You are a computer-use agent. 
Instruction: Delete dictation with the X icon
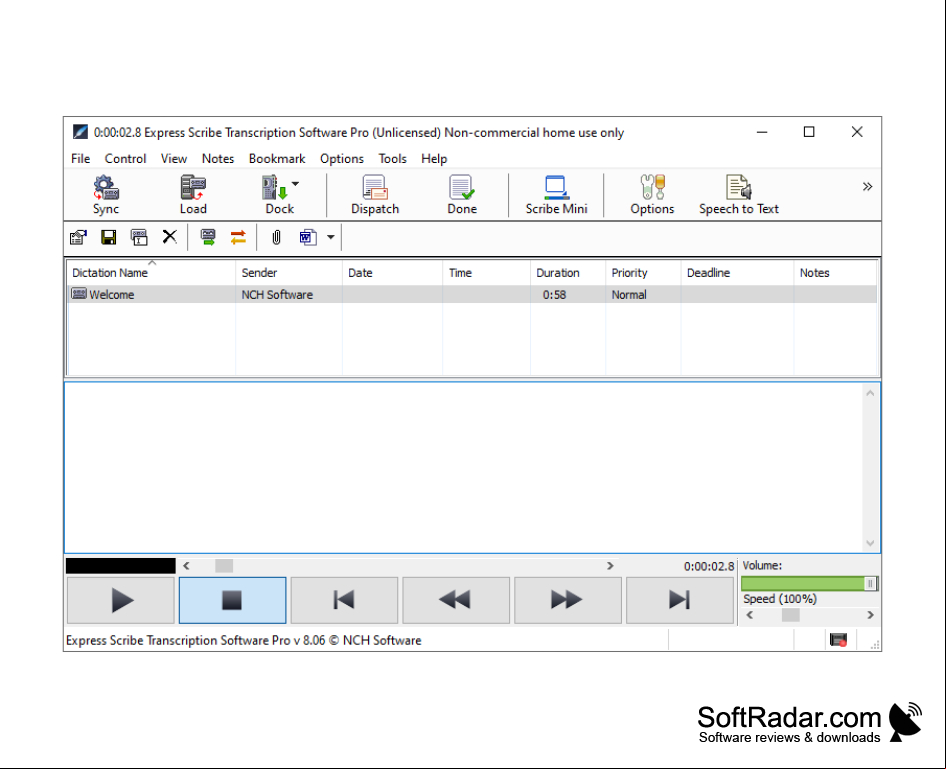tap(170, 236)
